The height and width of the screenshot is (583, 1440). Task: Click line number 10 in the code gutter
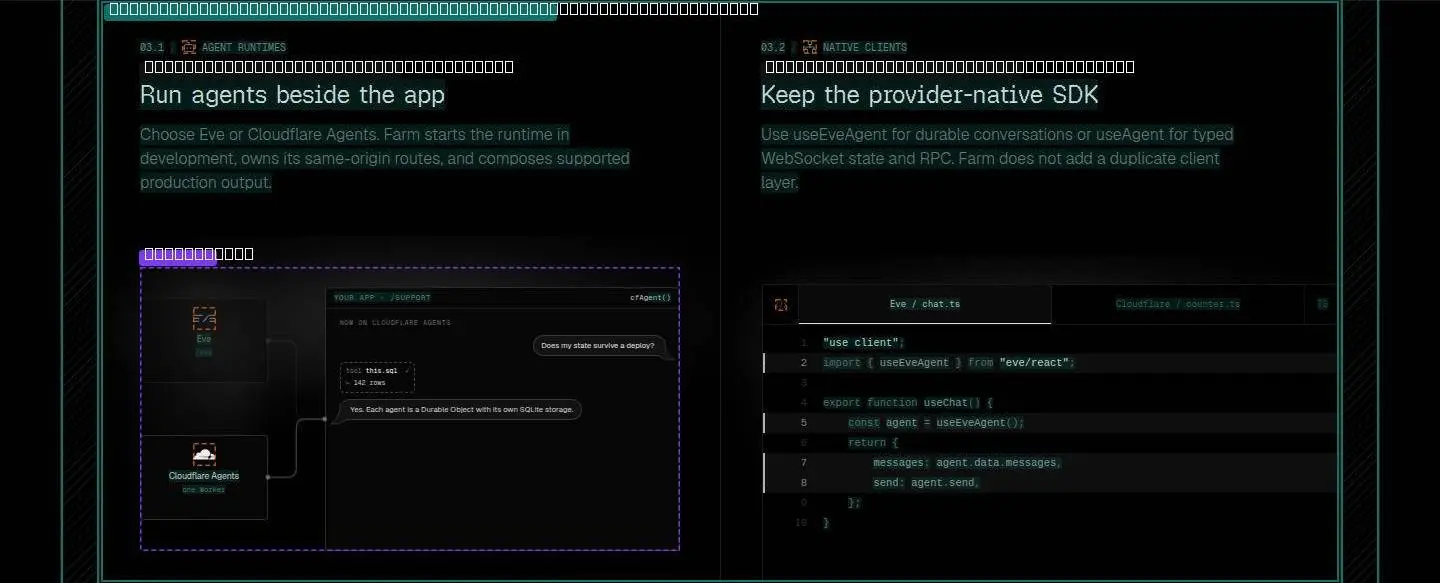point(800,523)
